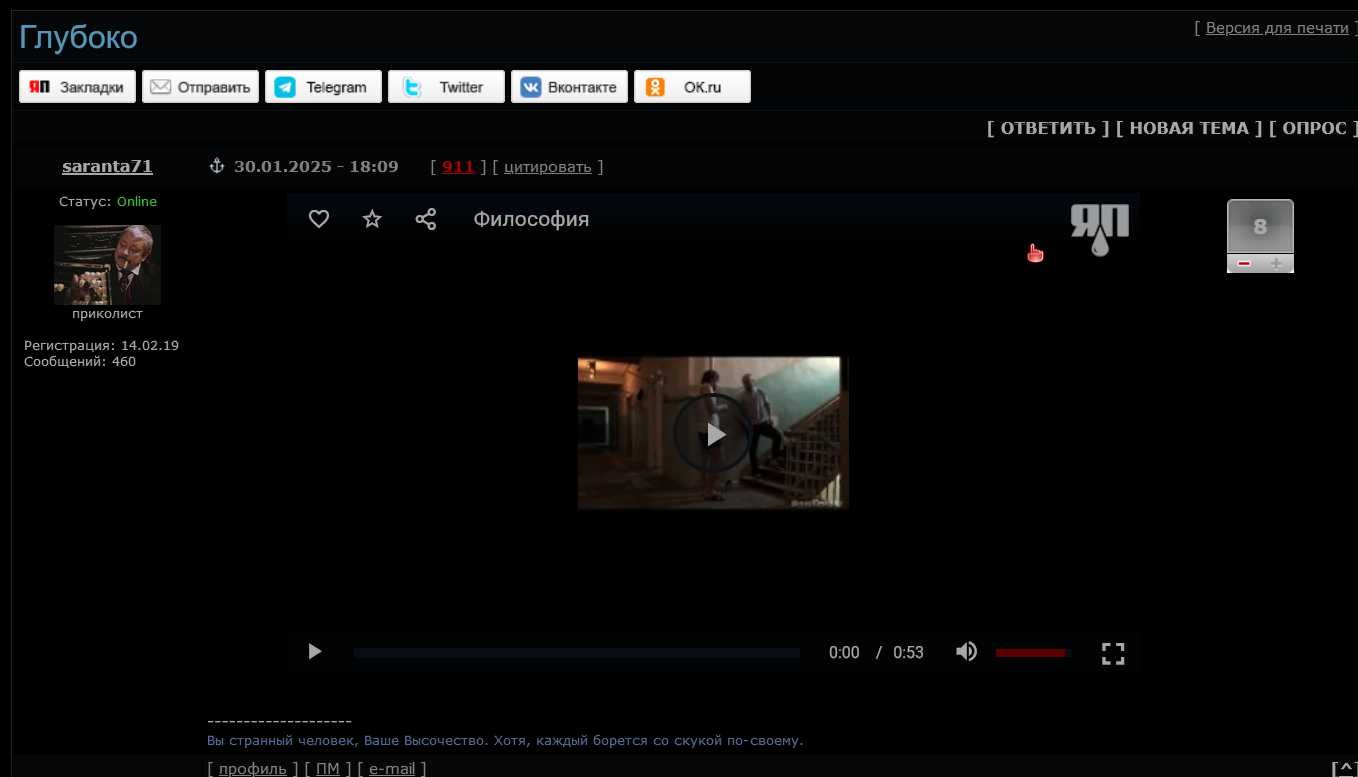Click the video title Философия
Image resolution: width=1358 pixels, height=777 pixels.
pos(531,219)
